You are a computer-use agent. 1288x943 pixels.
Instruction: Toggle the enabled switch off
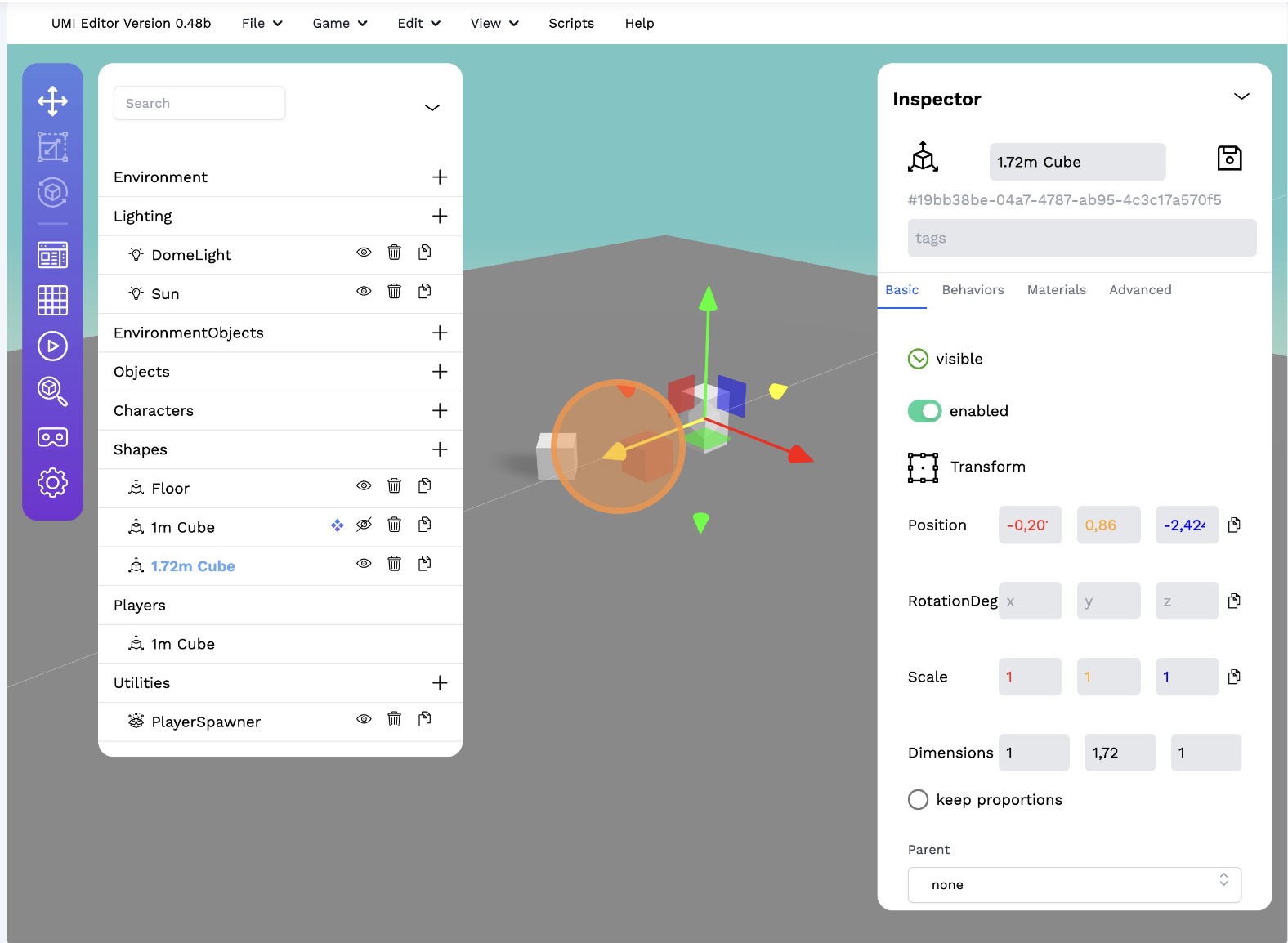(x=924, y=411)
